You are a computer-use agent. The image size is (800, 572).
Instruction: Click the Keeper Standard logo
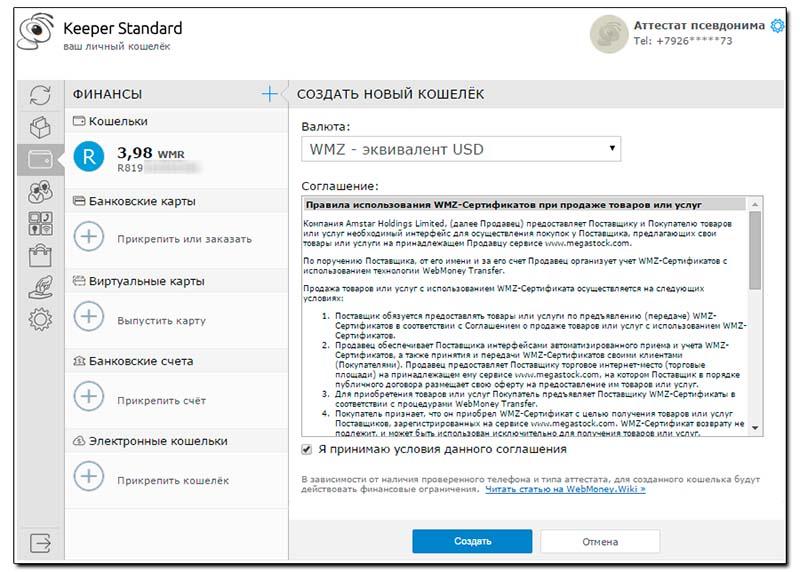[36, 32]
